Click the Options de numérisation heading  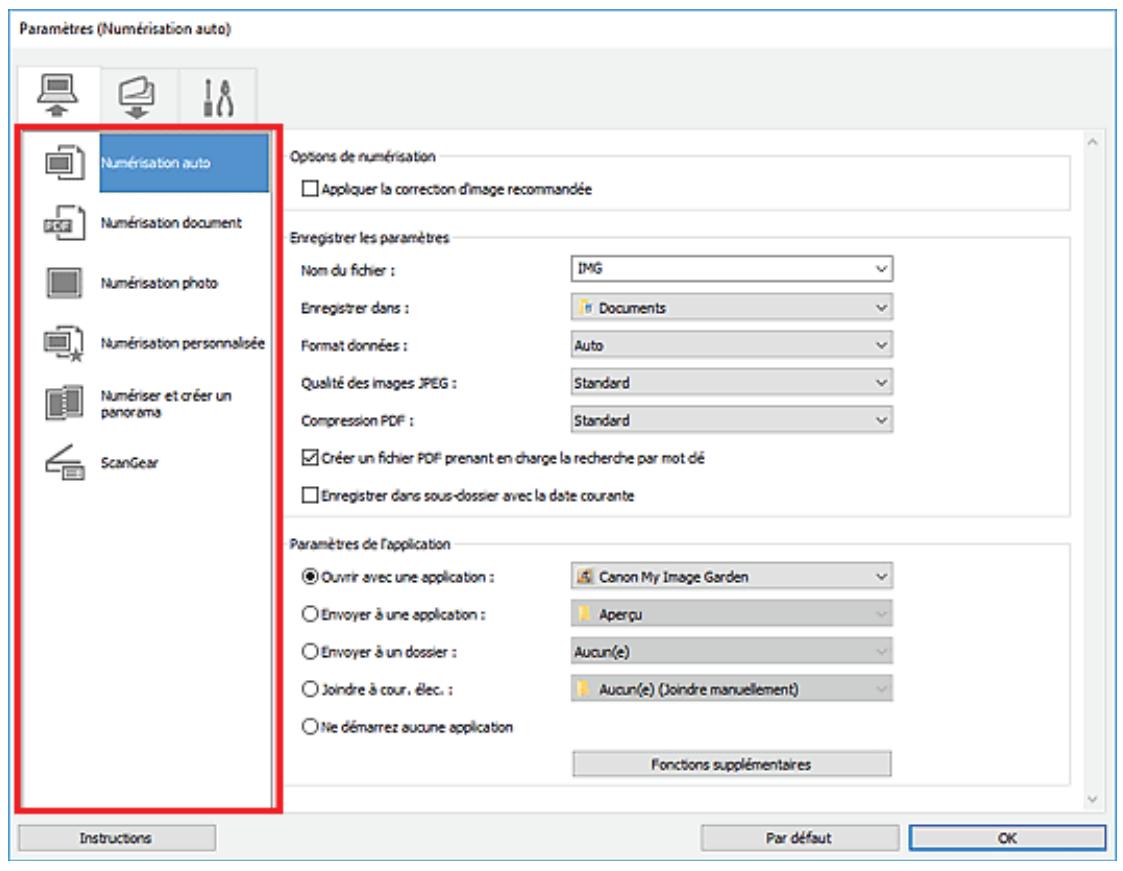(363, 156)
